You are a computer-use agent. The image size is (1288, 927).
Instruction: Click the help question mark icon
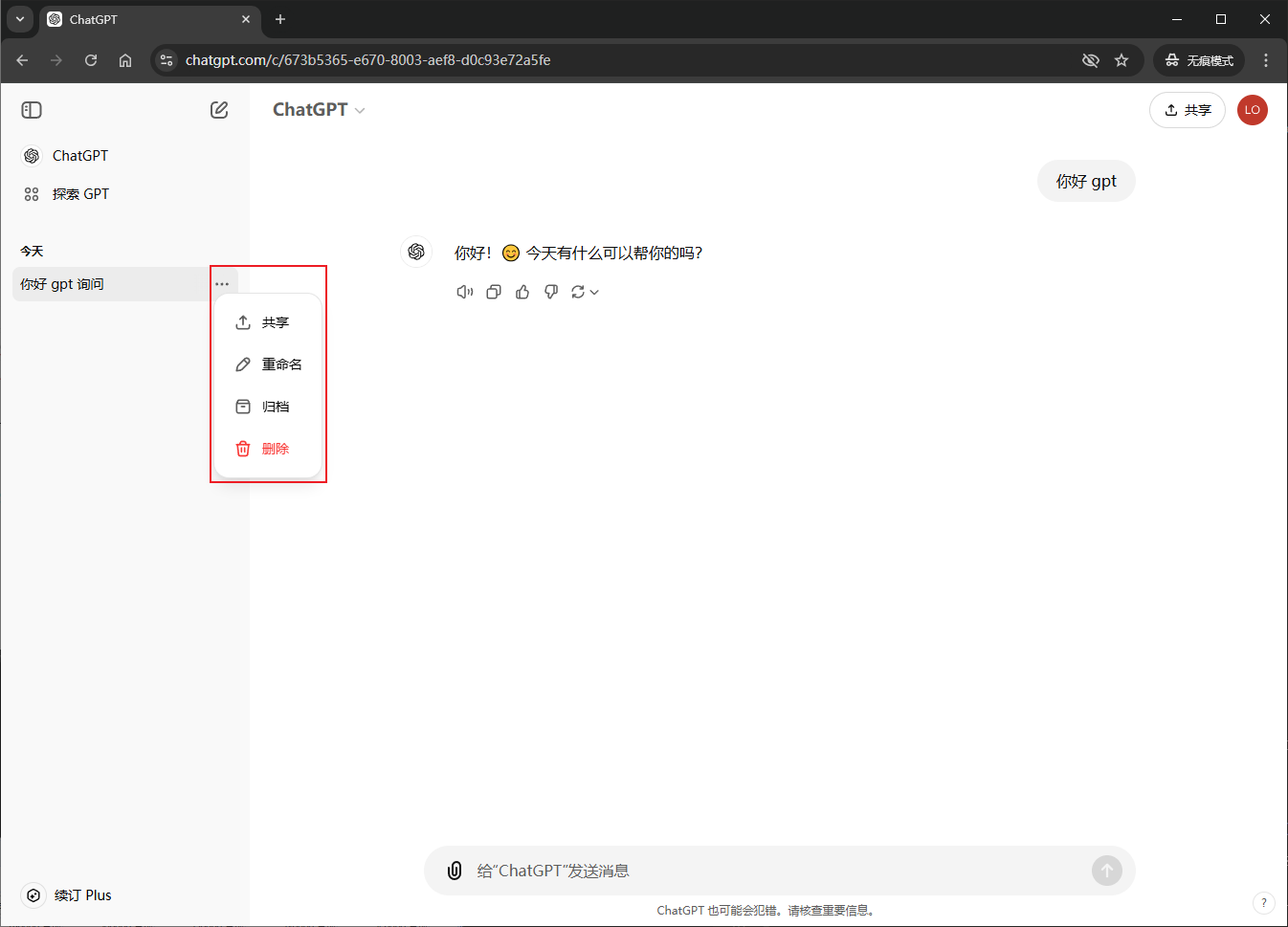coord(1263,902)
